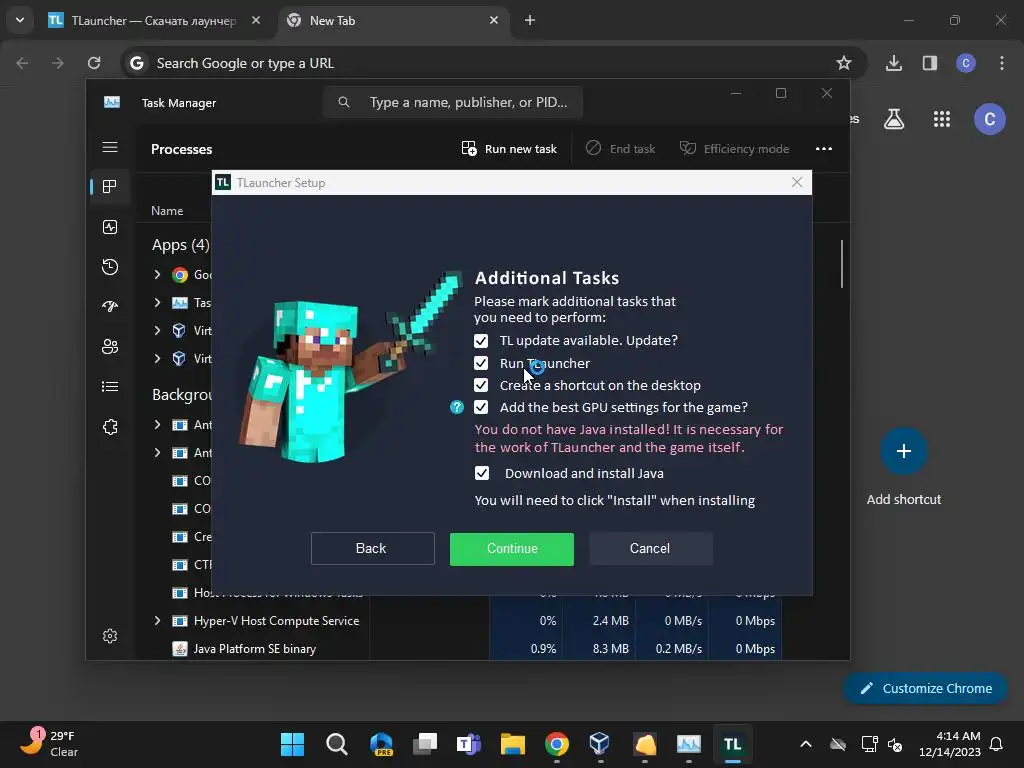1024x768 pixels.
Task: Open Task Manager more options ellipsis
Action: click(x=824, y=149)
